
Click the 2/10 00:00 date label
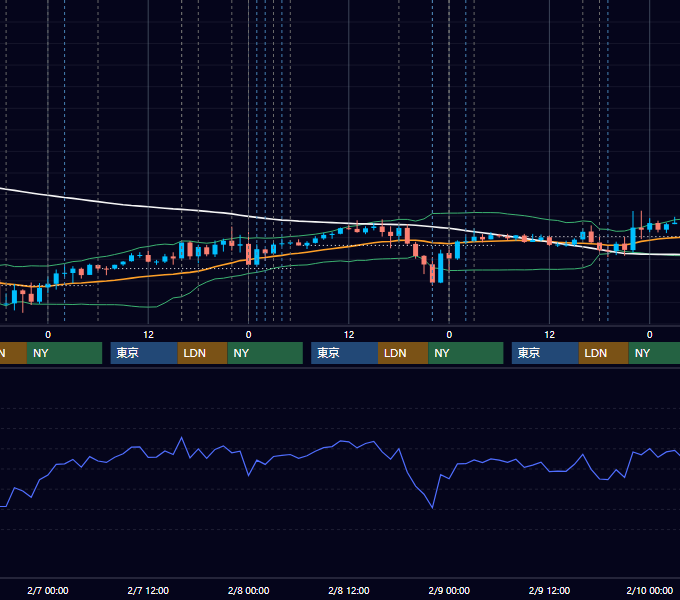click(x=650, y=590)
